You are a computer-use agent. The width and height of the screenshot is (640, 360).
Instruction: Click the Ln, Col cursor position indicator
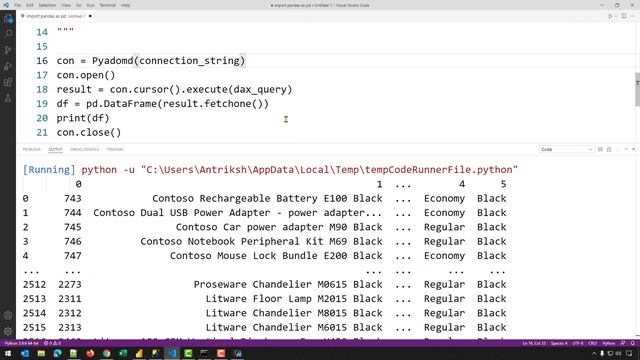click(x=534, y=343)
